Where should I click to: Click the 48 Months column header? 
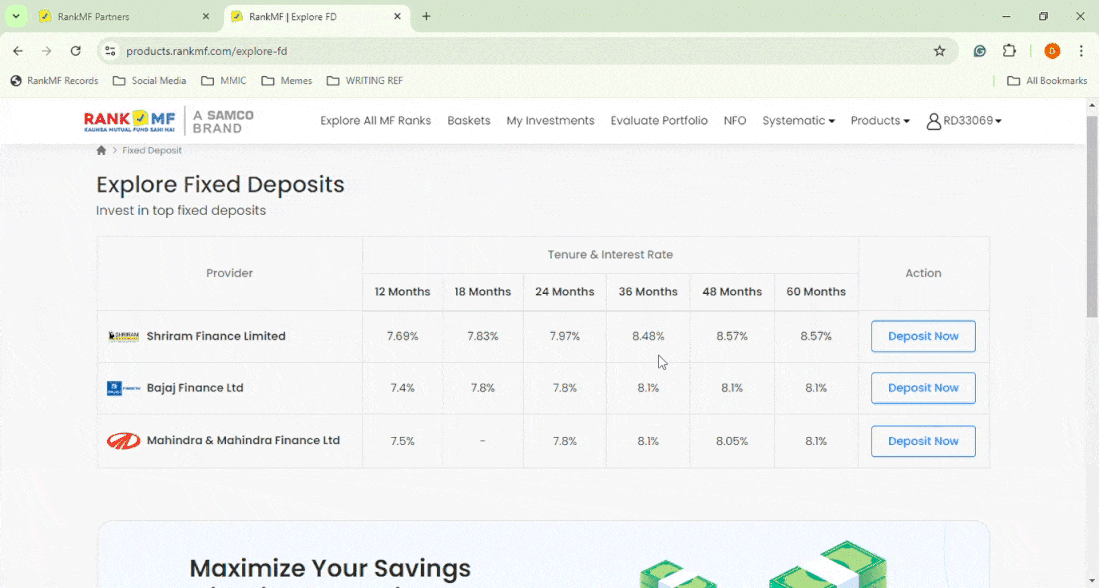(732, 292)
